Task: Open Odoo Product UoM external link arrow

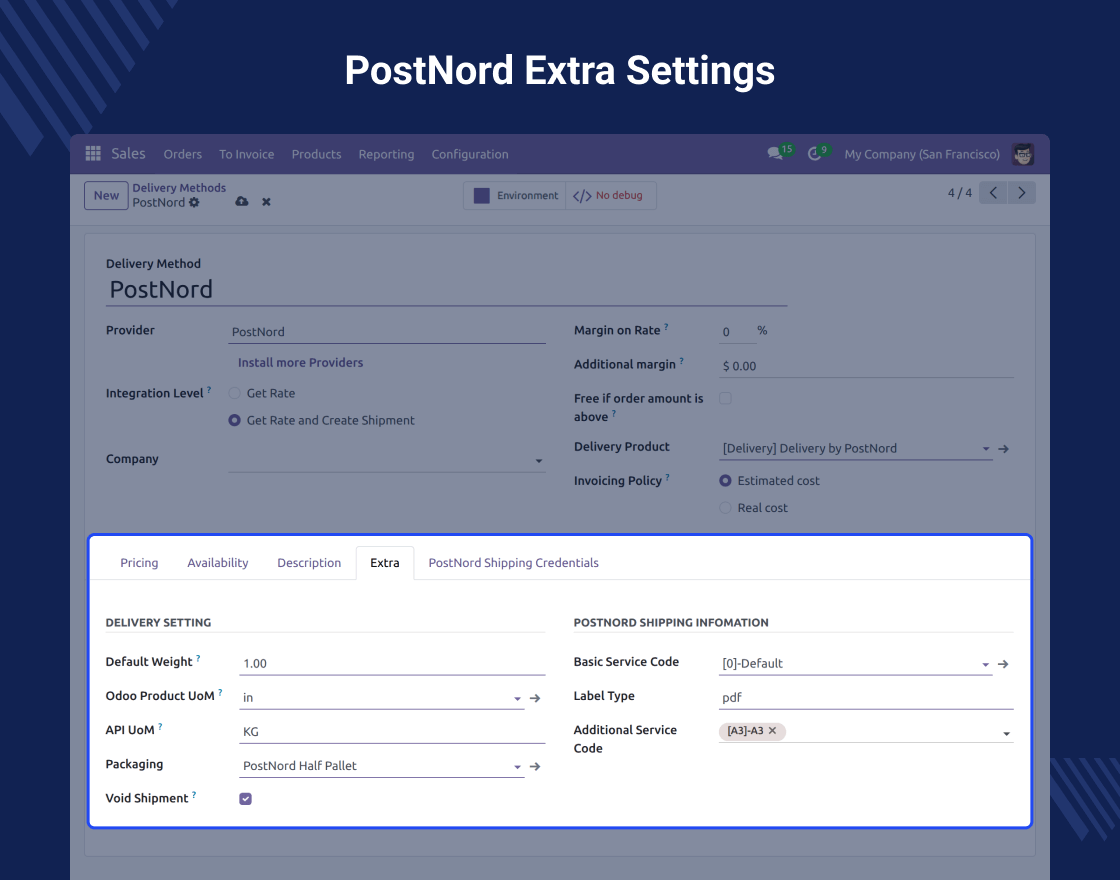Action: pyautogui.click(x=535, y=698)
